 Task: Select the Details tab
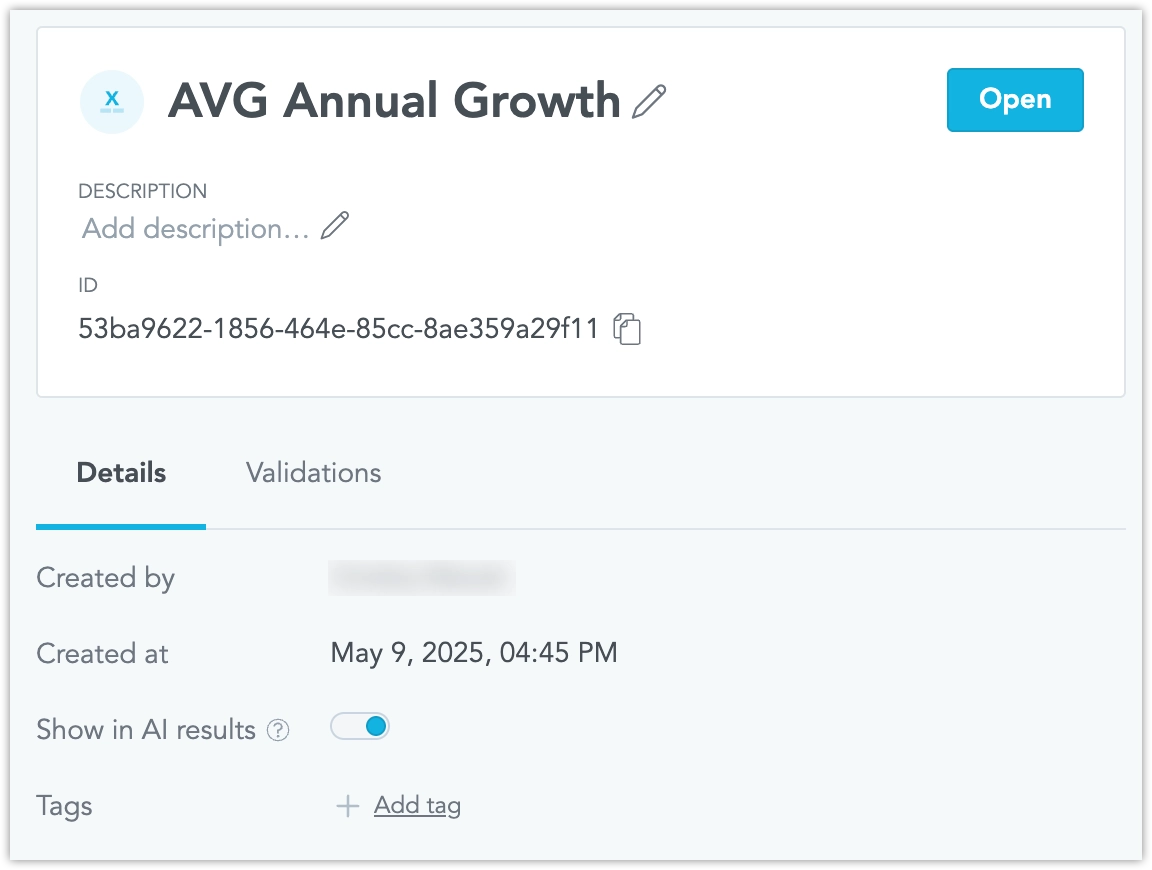tap(121, 473)
